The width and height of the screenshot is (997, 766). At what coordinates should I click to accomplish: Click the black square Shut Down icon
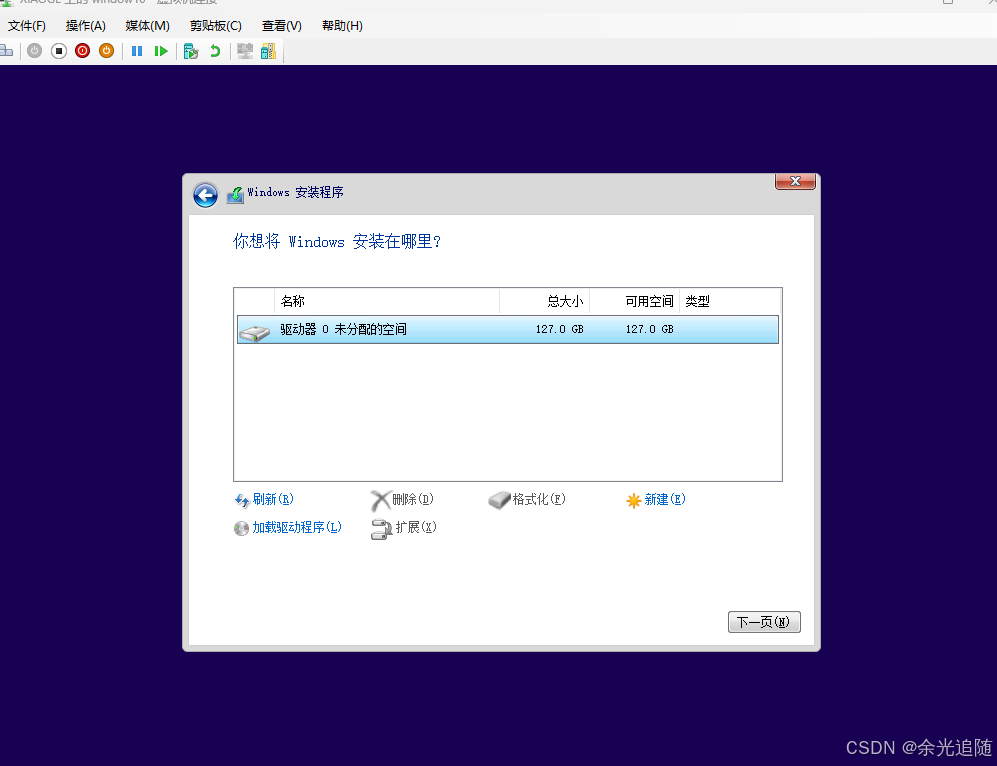(x=58, y=51)
